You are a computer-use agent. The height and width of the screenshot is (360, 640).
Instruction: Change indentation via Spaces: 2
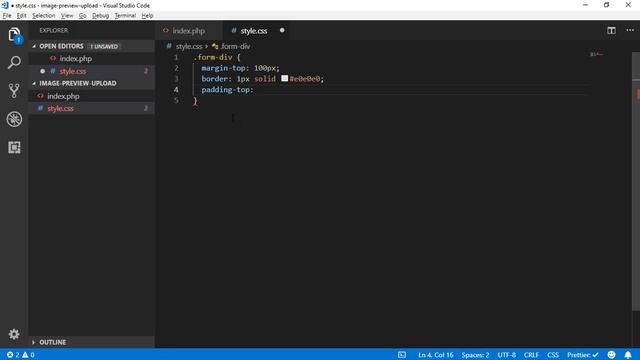pos(475,355)
